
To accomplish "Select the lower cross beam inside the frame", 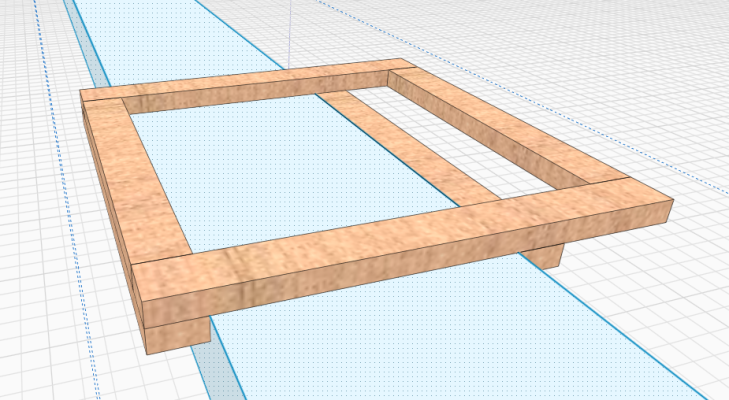I will tap(409, 149).
